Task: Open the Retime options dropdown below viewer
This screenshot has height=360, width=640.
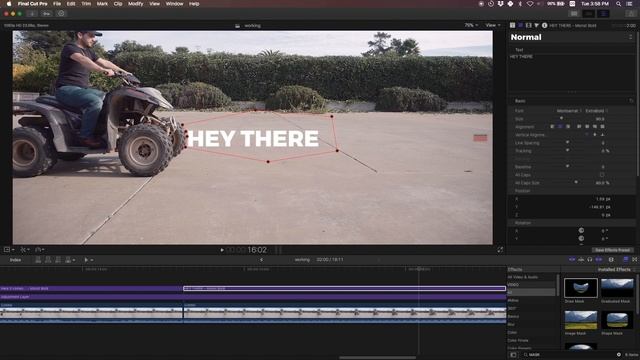Action: click(x=40, y=249)
